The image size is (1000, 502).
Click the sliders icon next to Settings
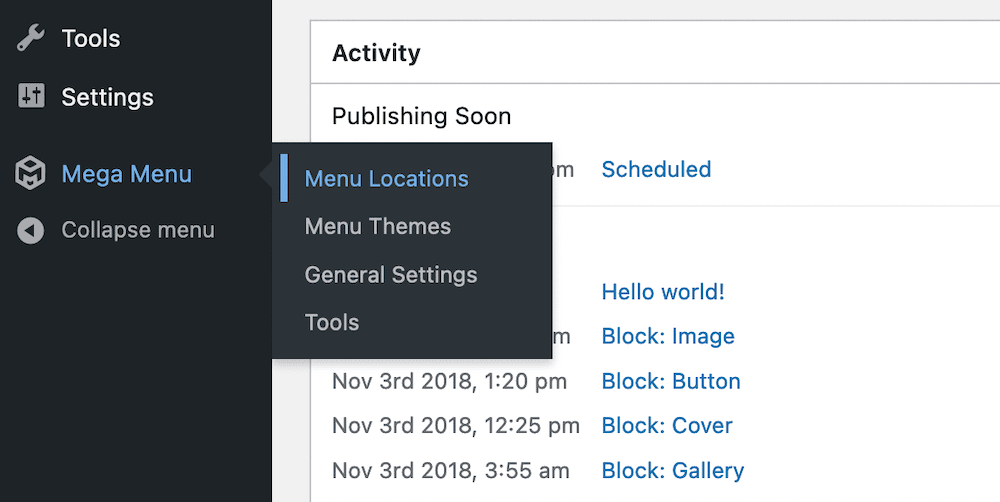point(31,97)
